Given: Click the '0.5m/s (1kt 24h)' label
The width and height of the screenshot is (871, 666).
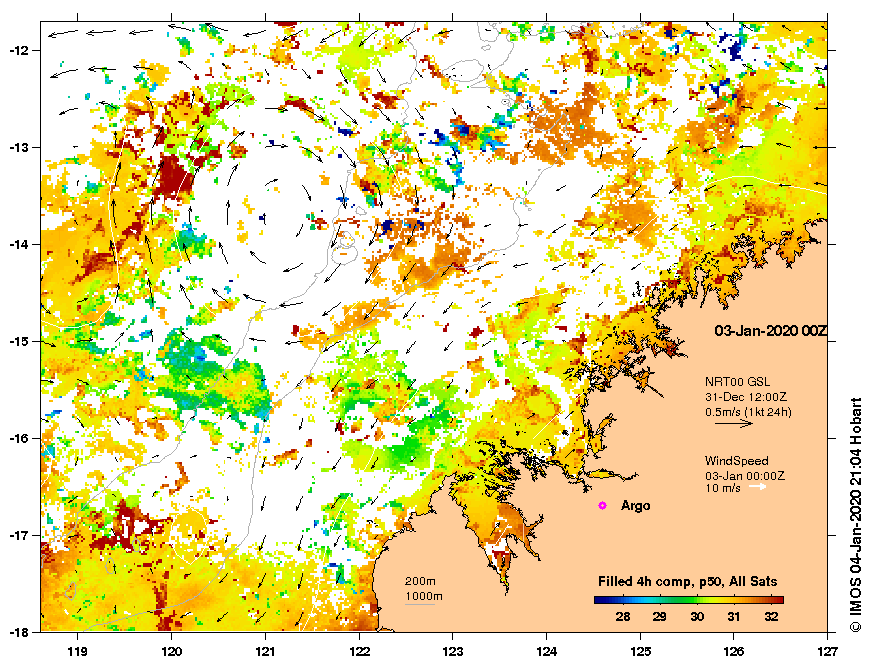Looking at the screenshot, I should click(748, 412).
